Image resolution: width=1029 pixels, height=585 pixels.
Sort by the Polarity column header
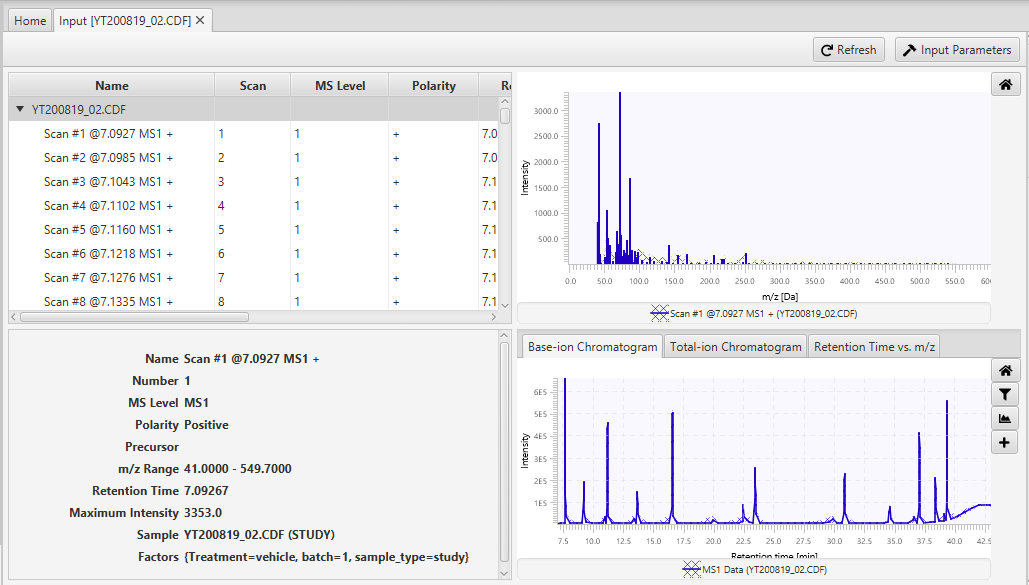point(433,85)
